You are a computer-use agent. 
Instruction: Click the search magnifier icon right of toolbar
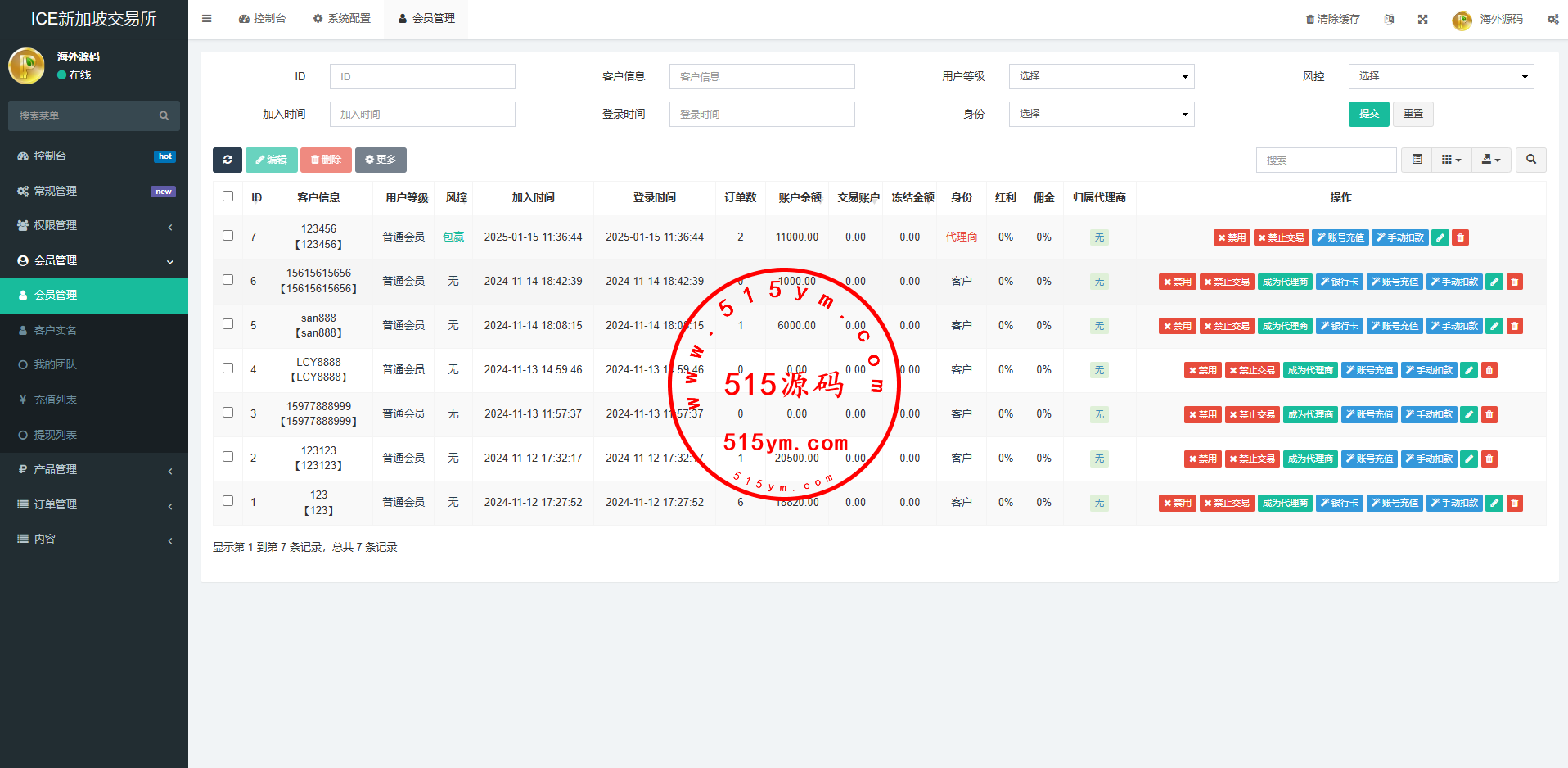(1530, 160)
